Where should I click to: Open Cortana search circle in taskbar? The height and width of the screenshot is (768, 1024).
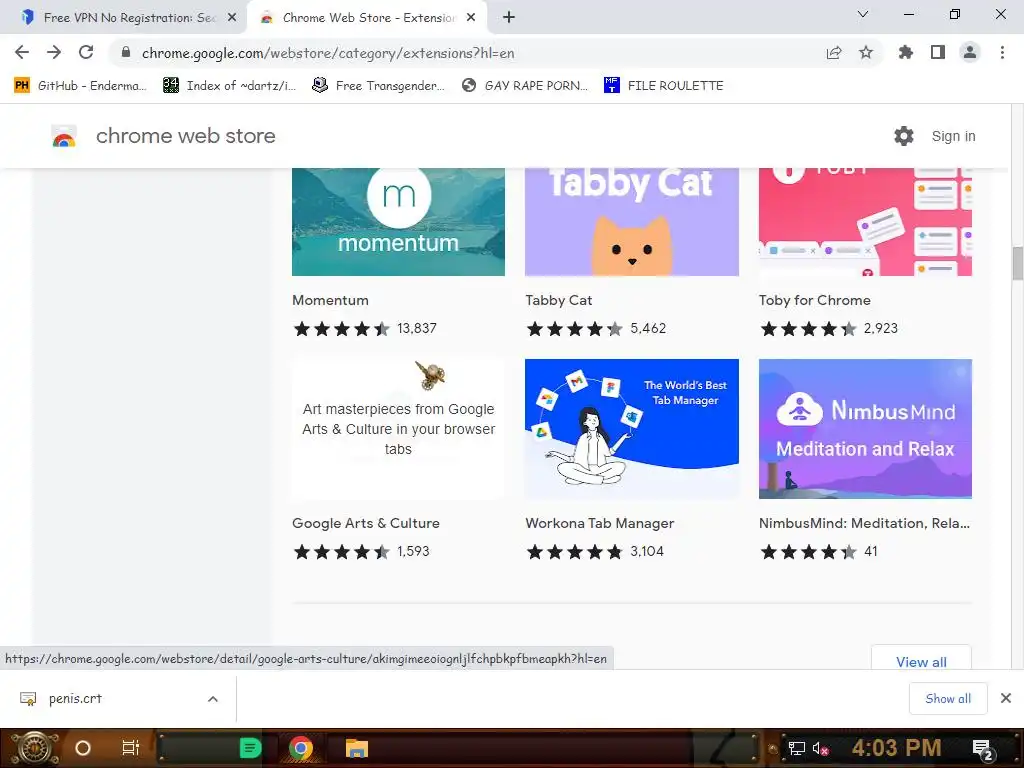83,748
